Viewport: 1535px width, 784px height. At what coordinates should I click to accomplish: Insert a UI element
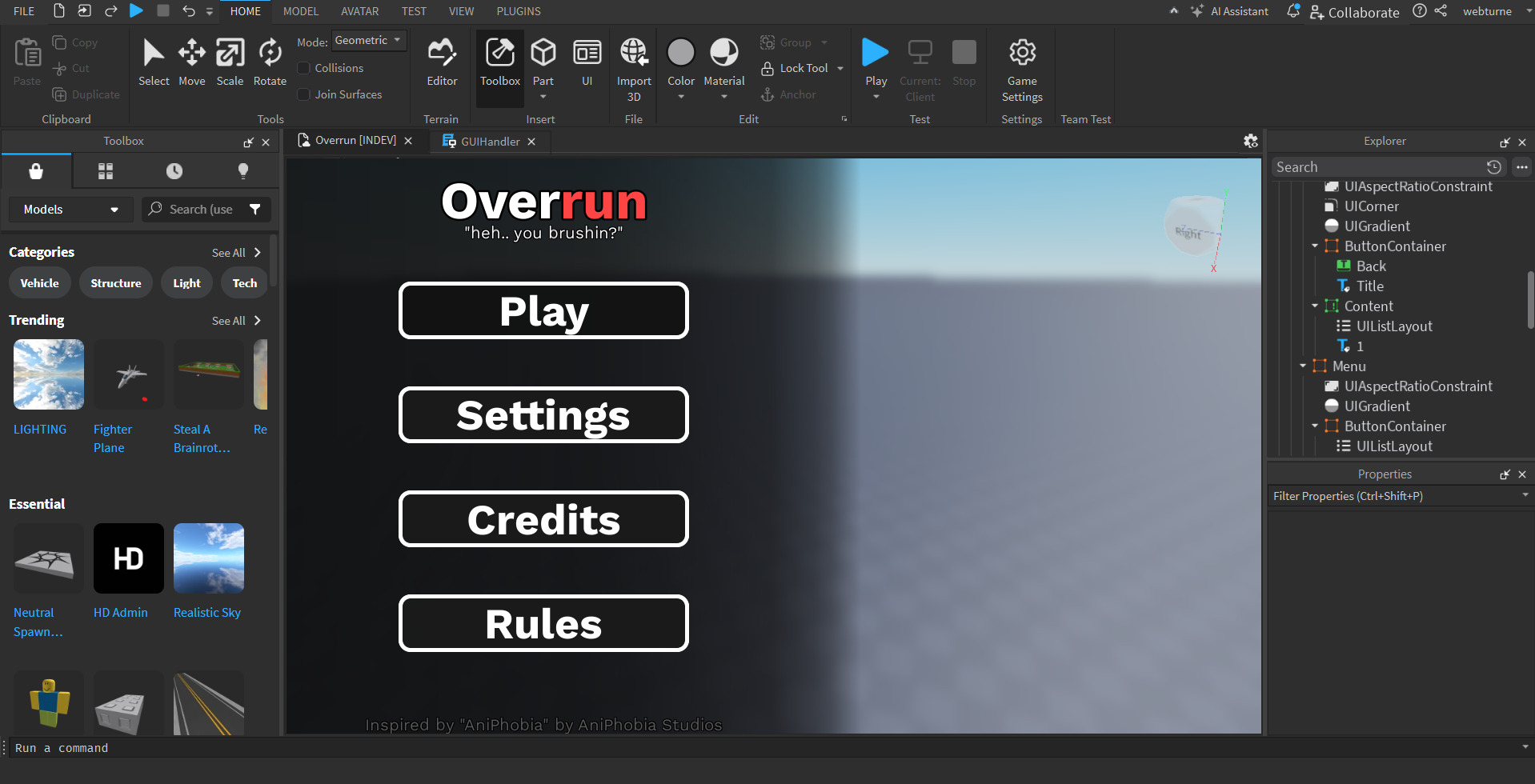(587, 62)
